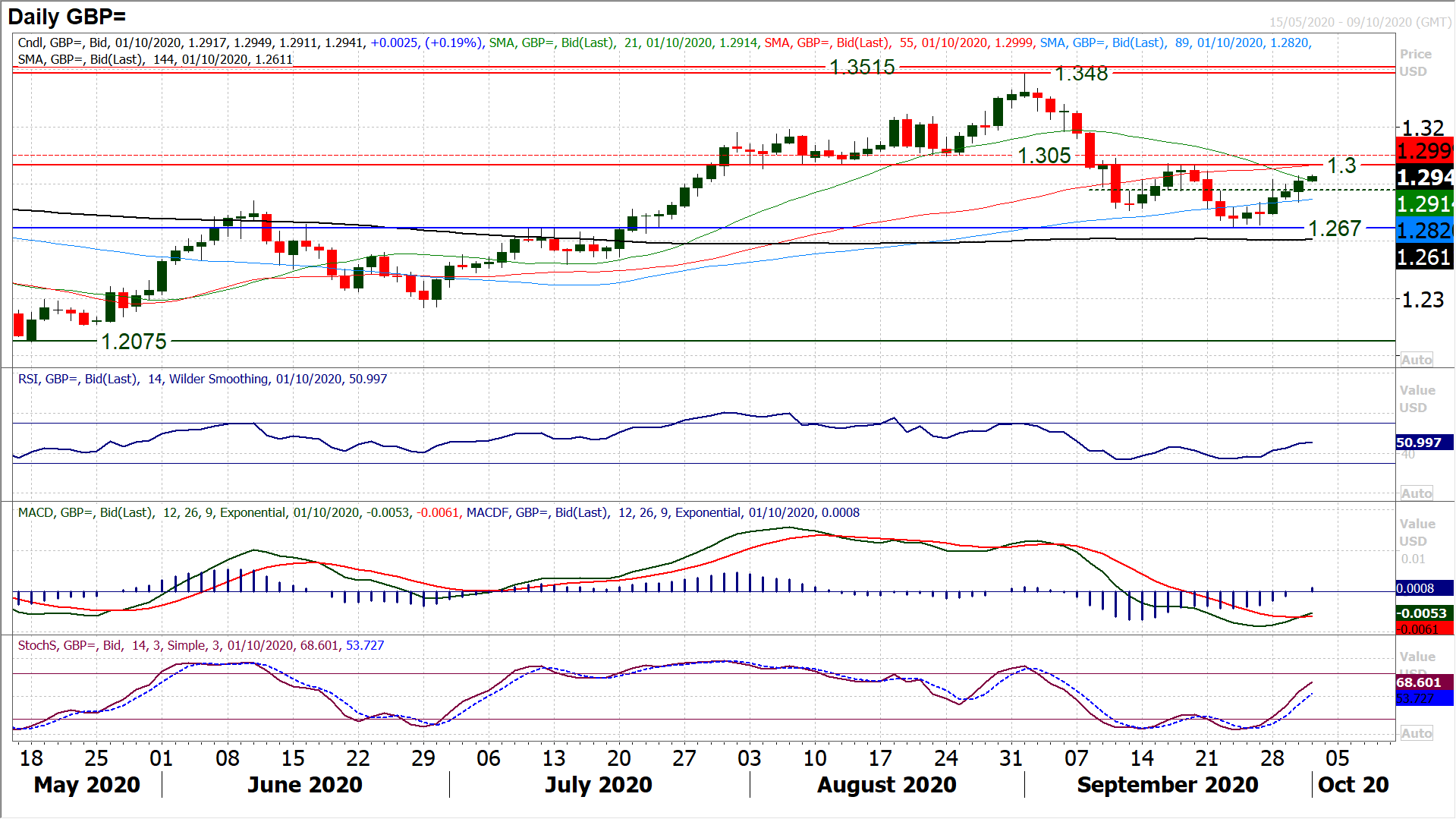
Task: Click the 1.3515 resistance level label
Action: (863, 68)
